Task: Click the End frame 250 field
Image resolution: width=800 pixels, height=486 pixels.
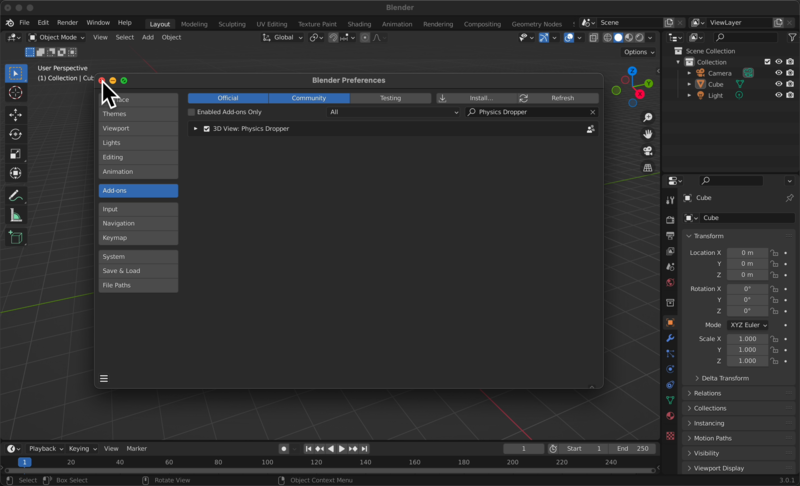Action: click(x=633, y=449)
